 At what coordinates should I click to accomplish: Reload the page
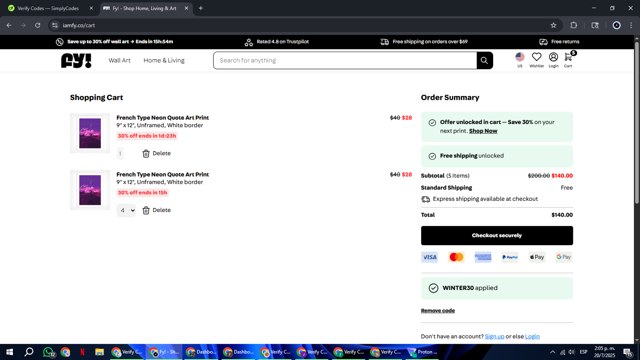coord(38,25)
